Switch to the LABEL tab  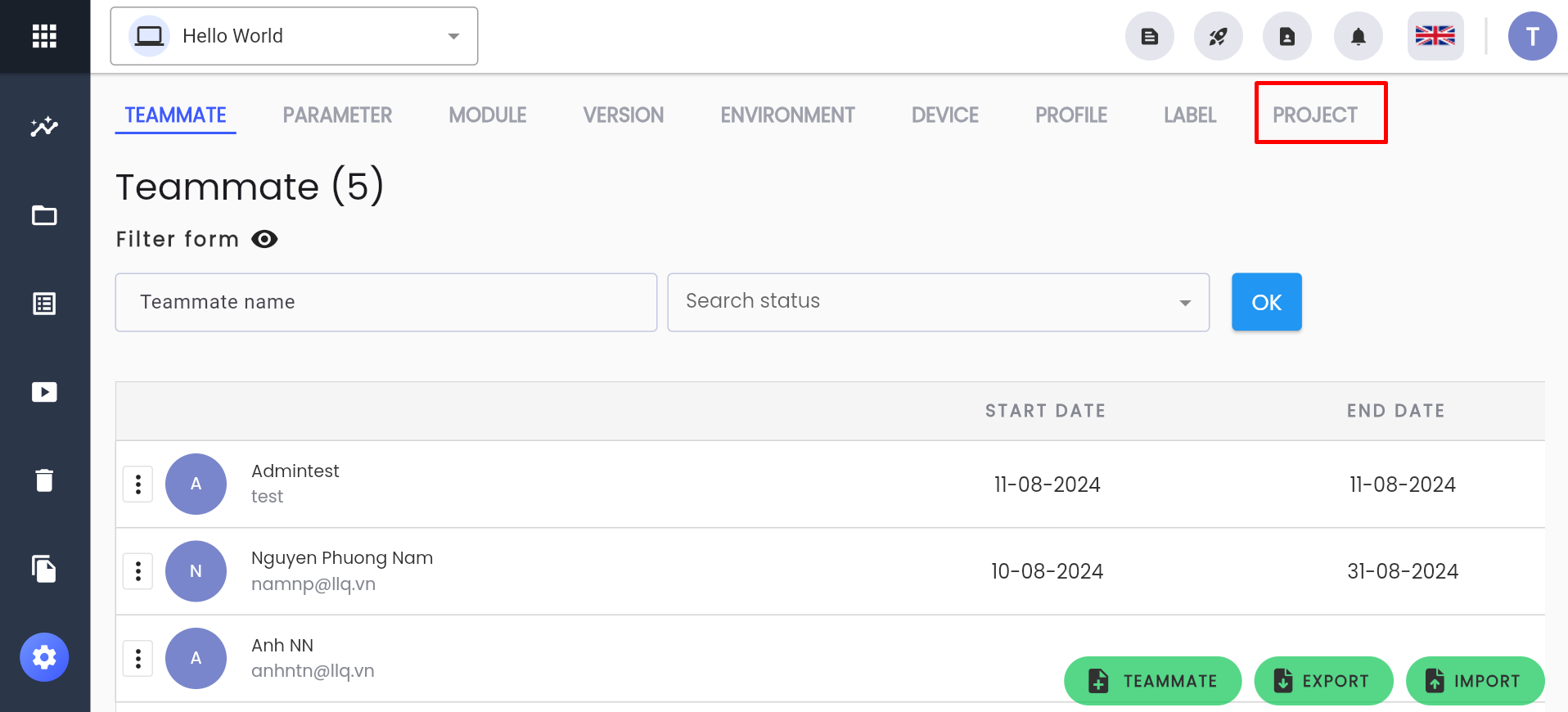1190,115
